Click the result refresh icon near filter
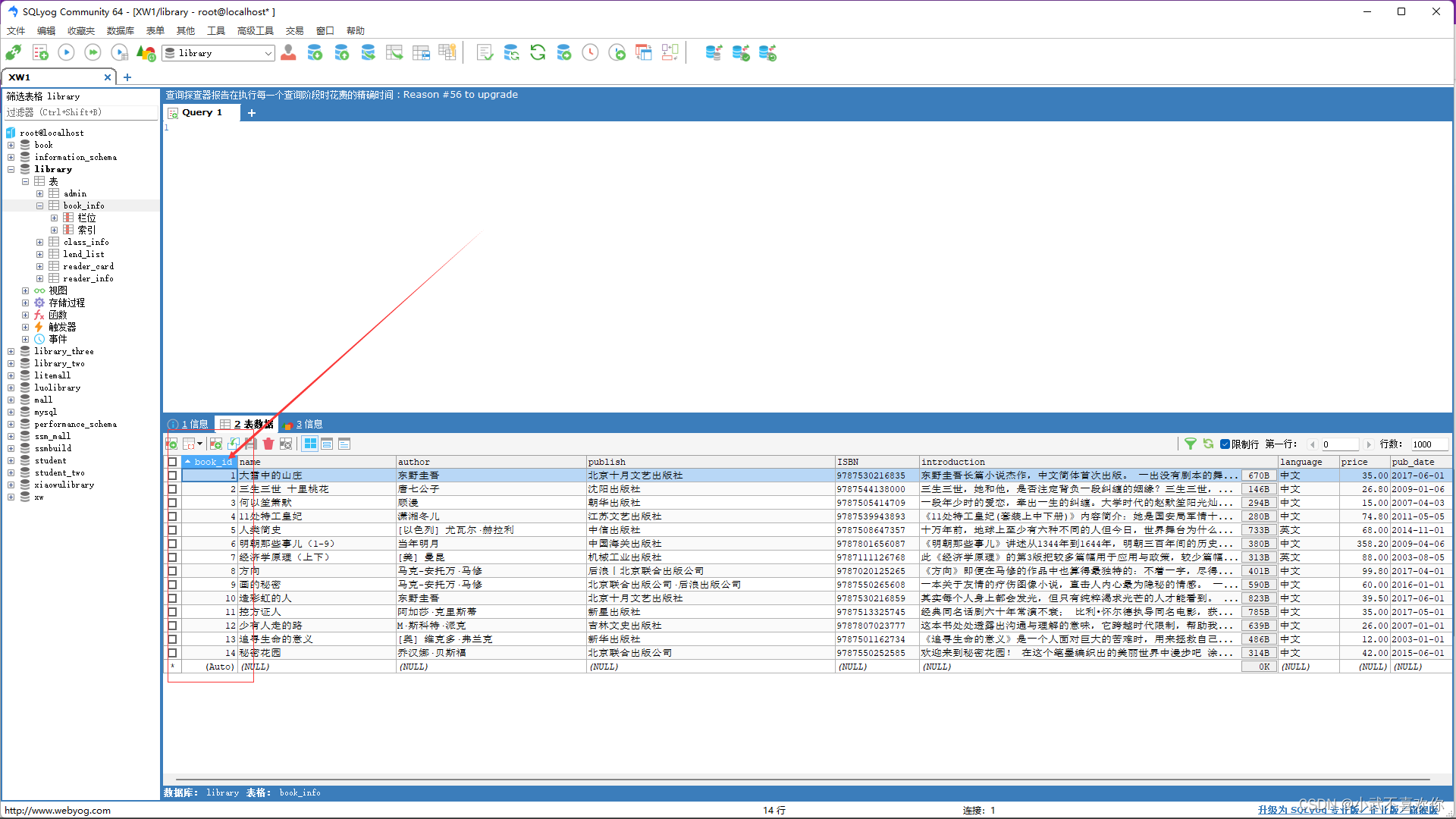The width and height of the screenshot is (1456, 819). (x=1208, y=444)
